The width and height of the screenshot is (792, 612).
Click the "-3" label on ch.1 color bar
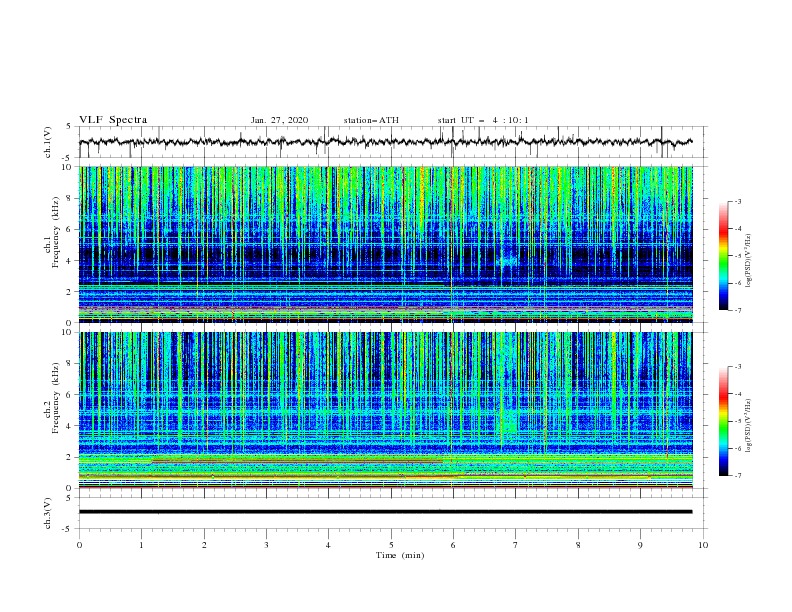737,201
